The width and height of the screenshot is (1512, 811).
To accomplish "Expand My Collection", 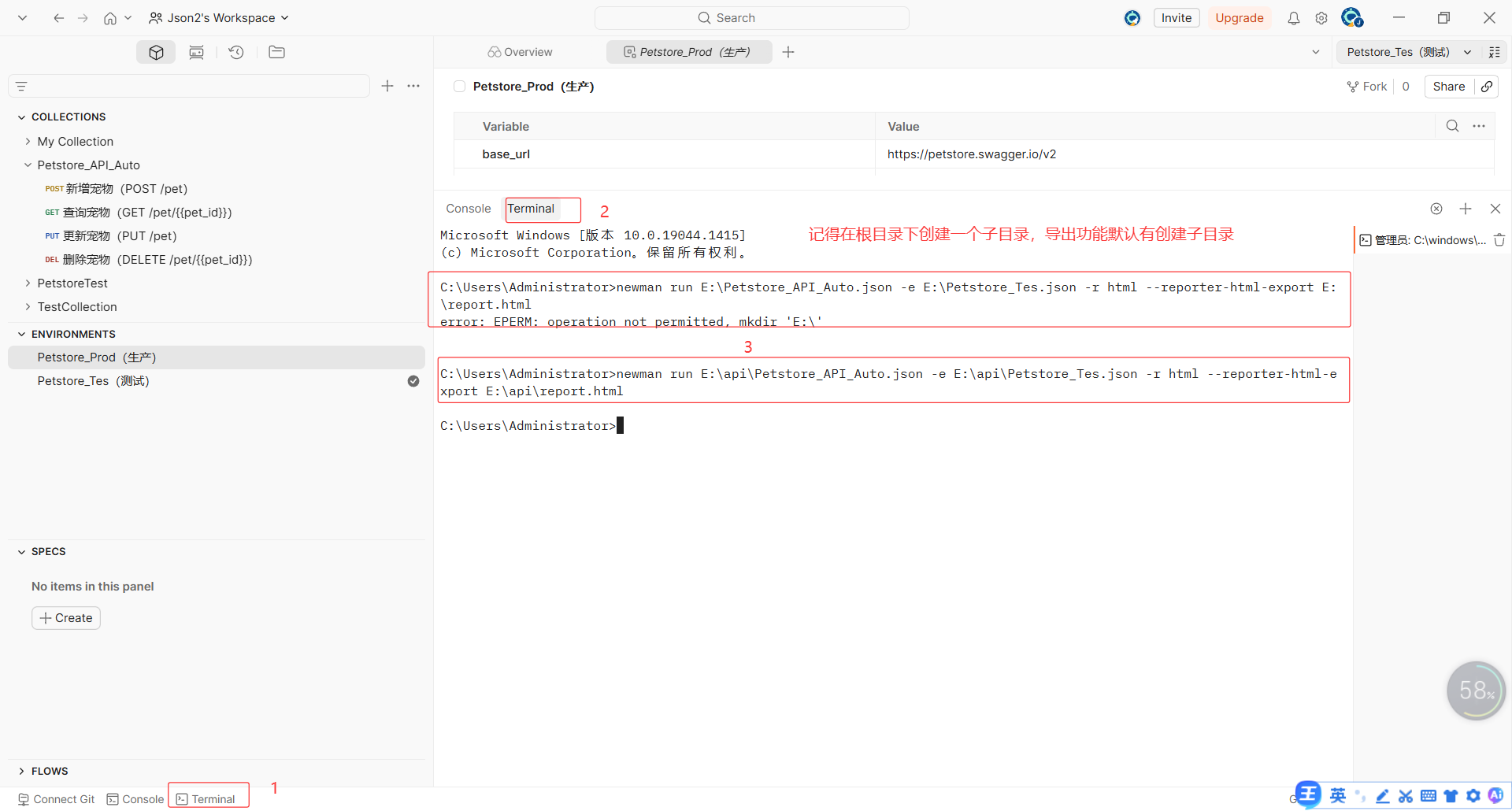I will [x=28, y=142].
